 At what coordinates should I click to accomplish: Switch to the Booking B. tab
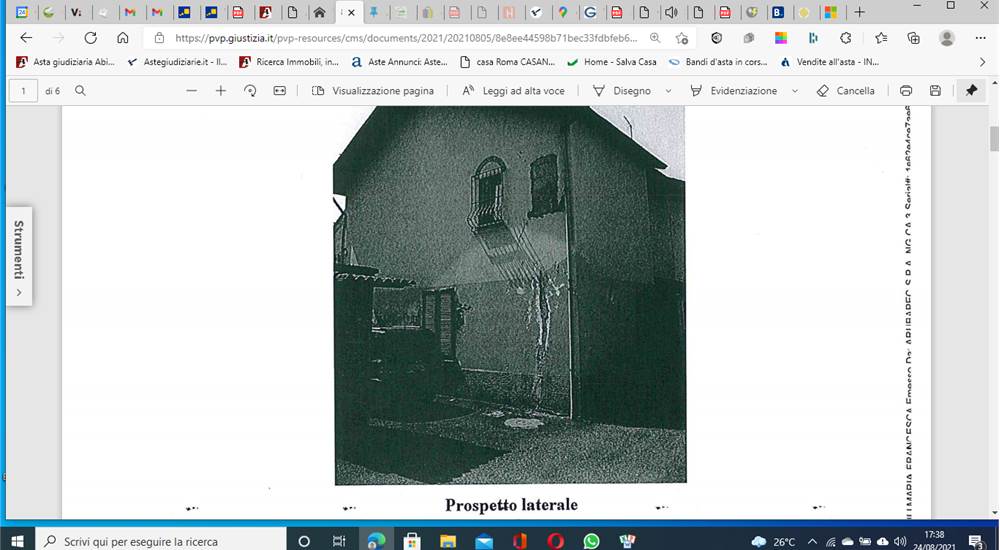pyautogui.click(x=778, y=12)
